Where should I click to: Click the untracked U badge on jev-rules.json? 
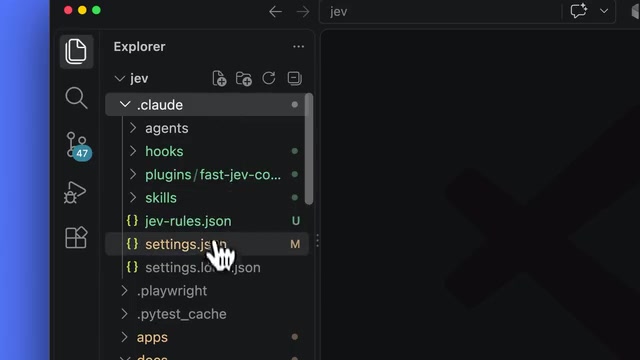coord(296,221)
